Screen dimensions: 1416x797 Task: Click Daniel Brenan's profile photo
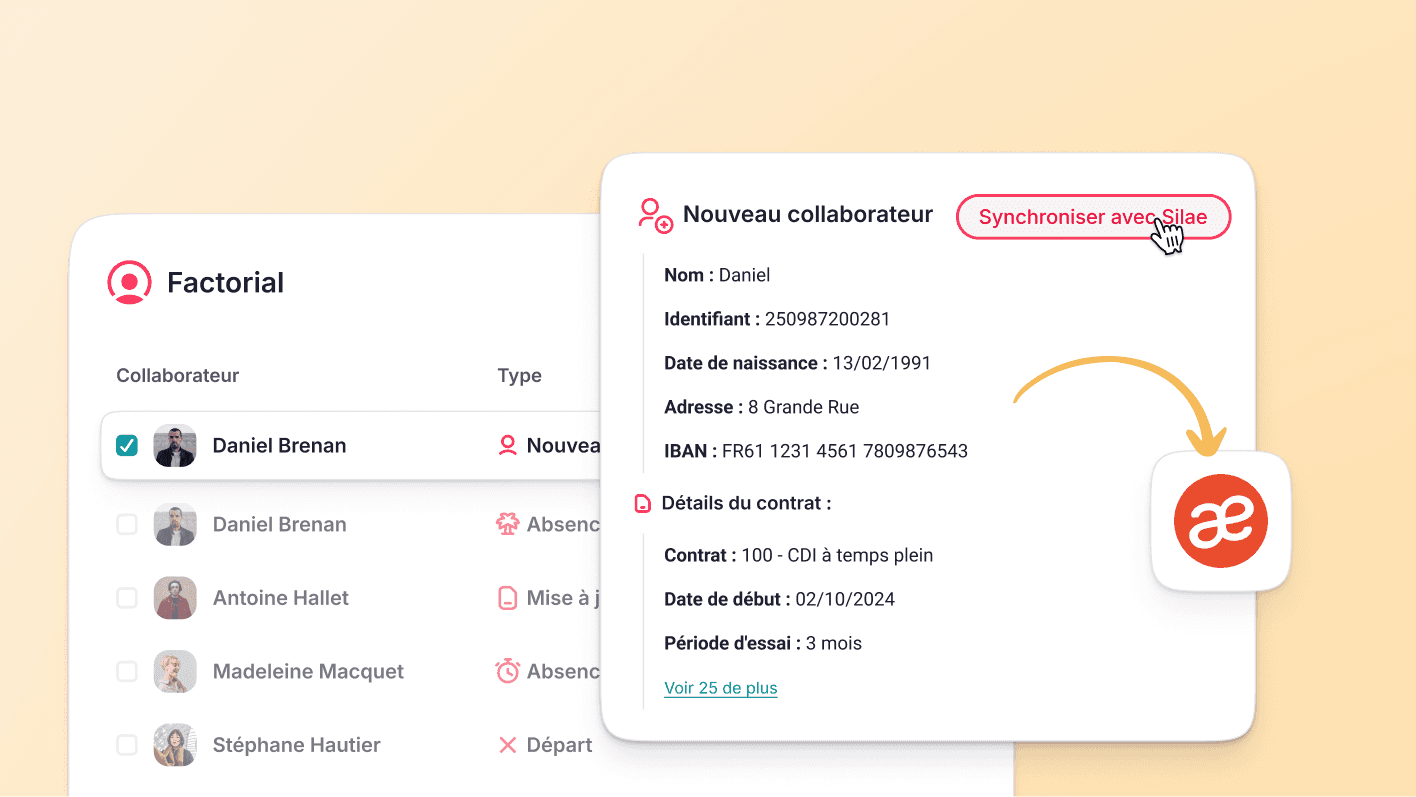tap(175, 445)
